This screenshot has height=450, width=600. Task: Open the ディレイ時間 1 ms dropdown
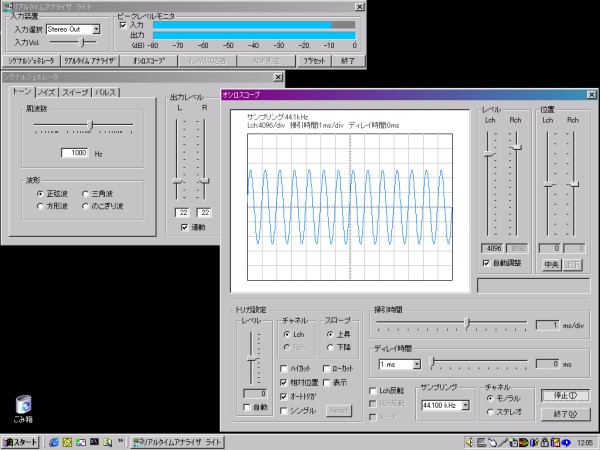417,364
